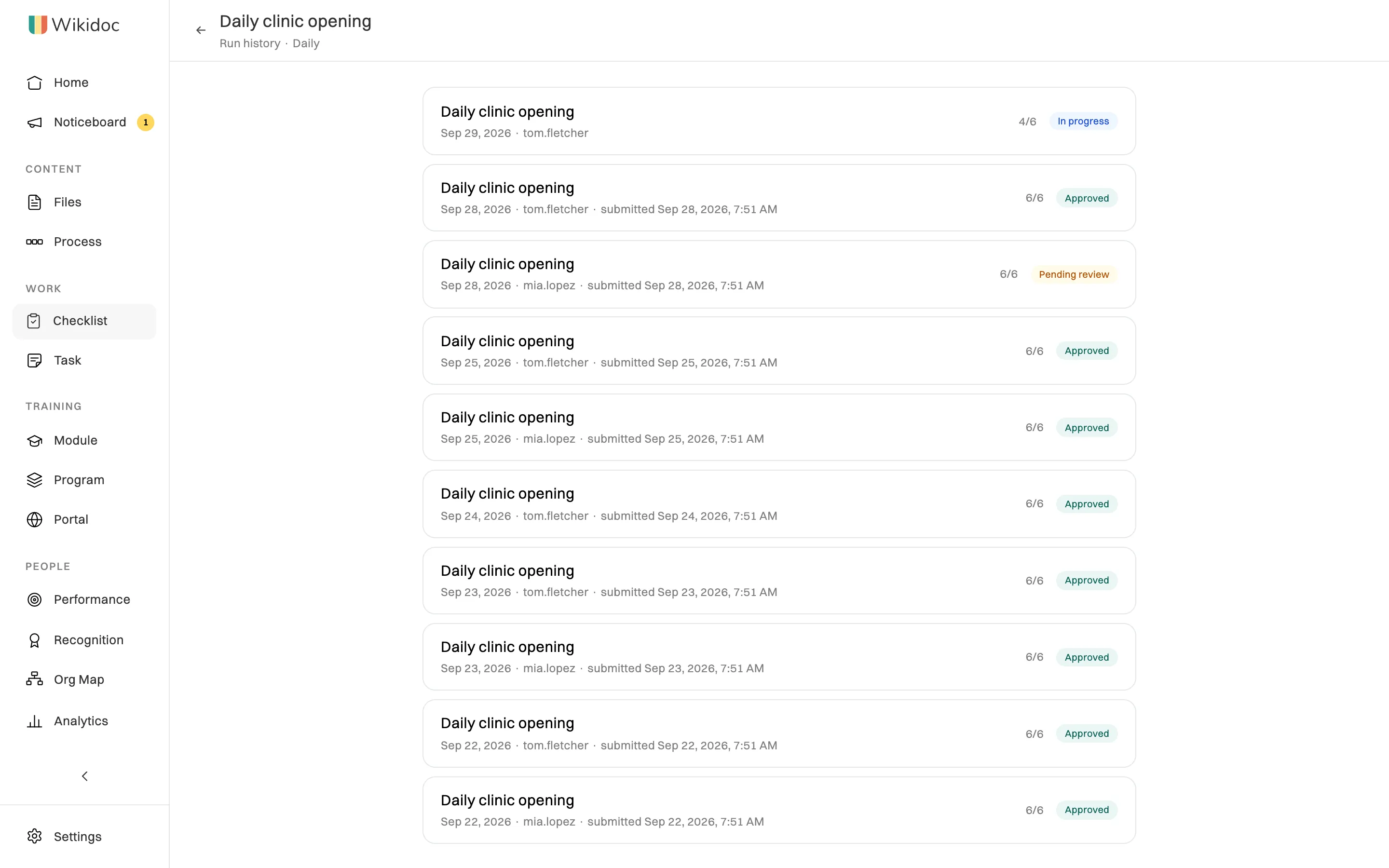
Task: Click the mia.lopez name on Sep 25 run
Action: [x=549, y=439]
